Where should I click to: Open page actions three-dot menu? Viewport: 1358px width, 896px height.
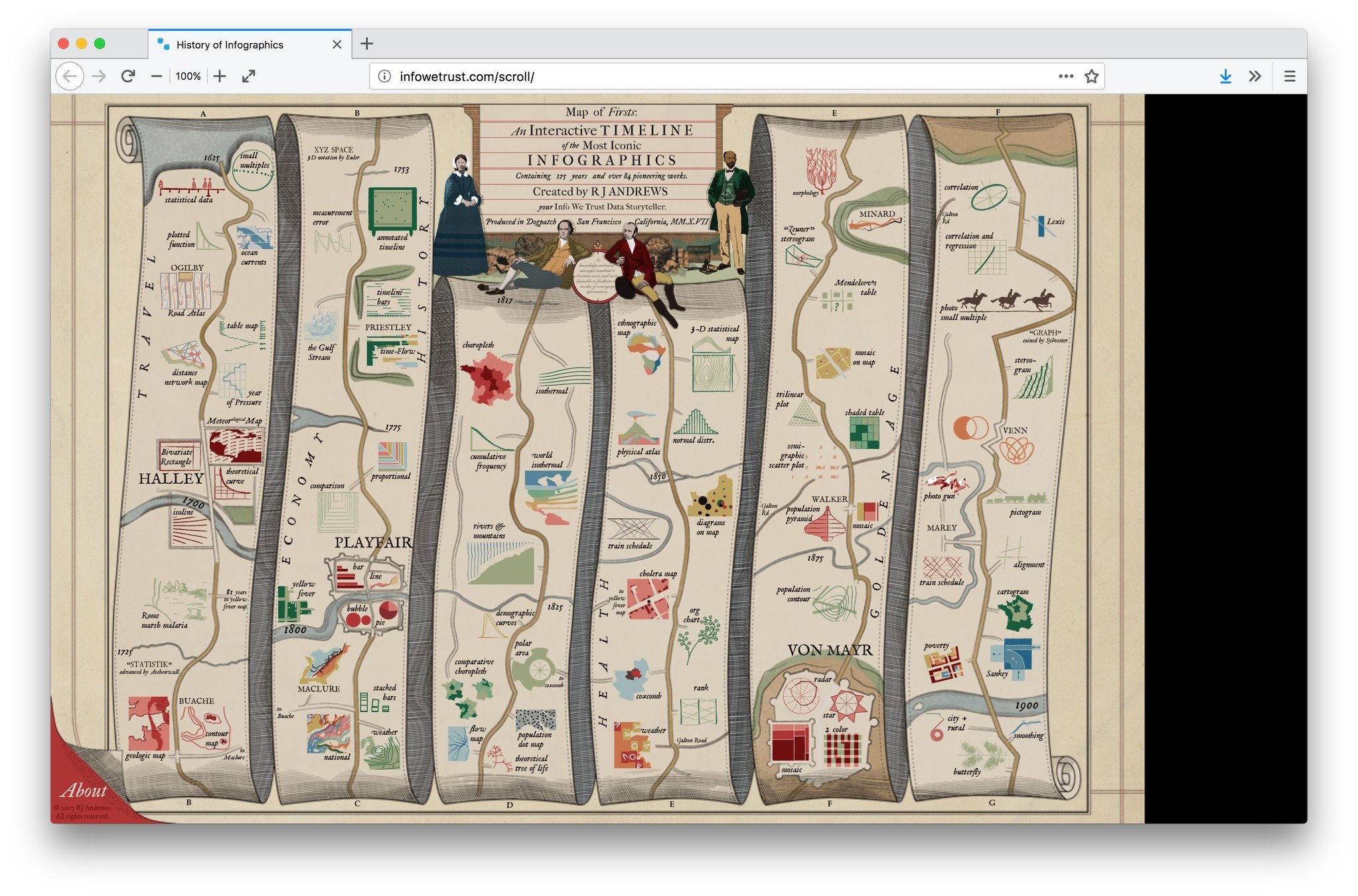(x=1066, y=76)
